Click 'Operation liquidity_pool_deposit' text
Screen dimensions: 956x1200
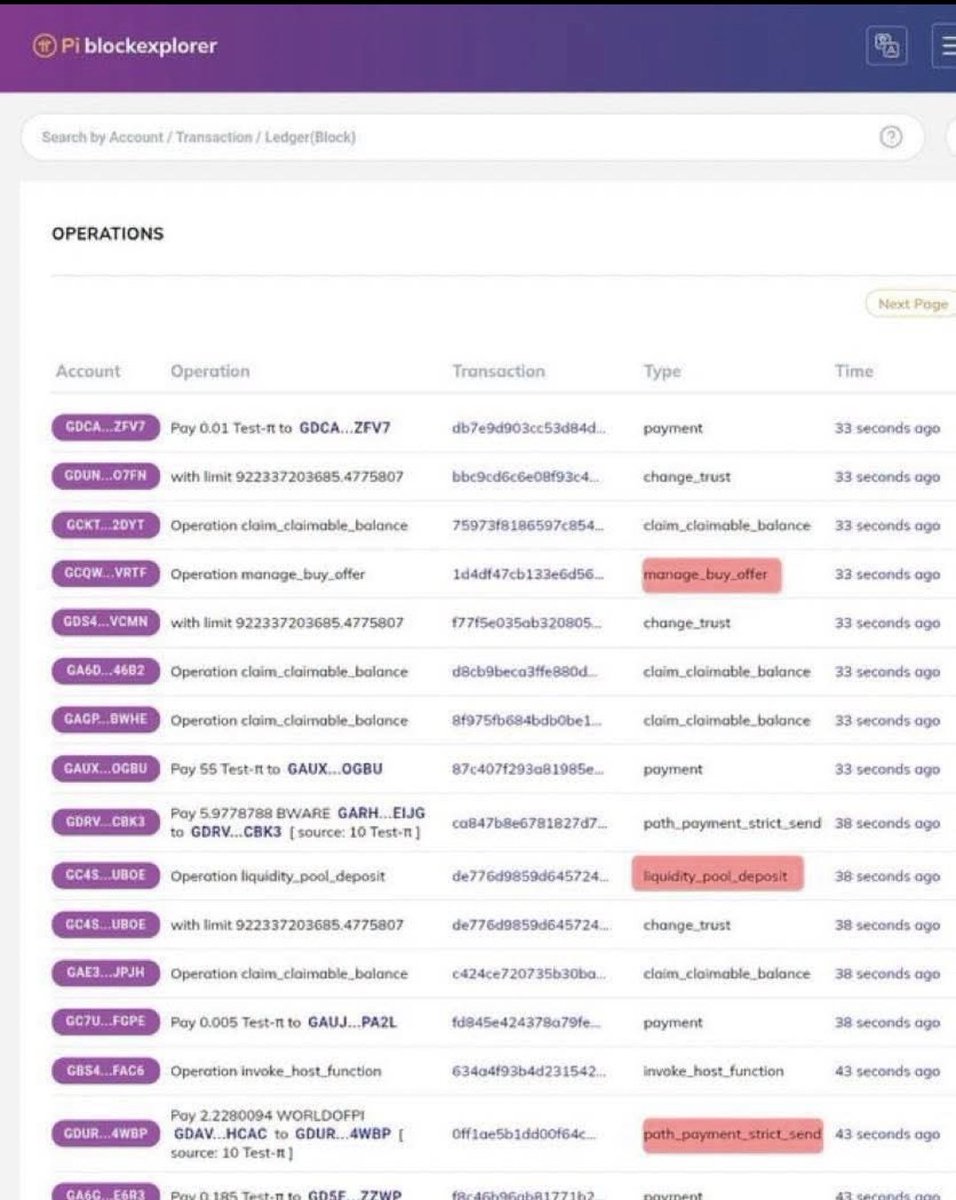point(278,876)
